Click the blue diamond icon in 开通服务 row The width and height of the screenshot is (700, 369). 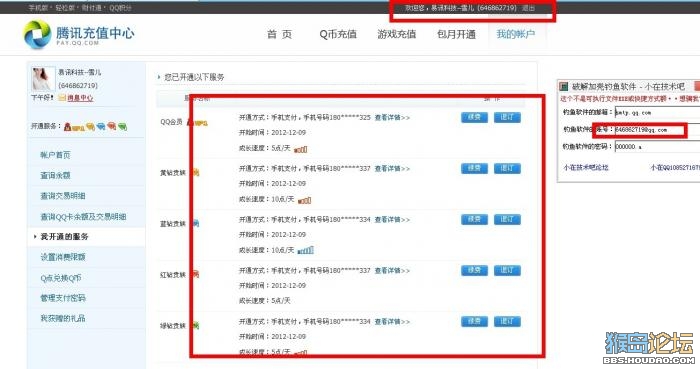click(x=101, y=127)
